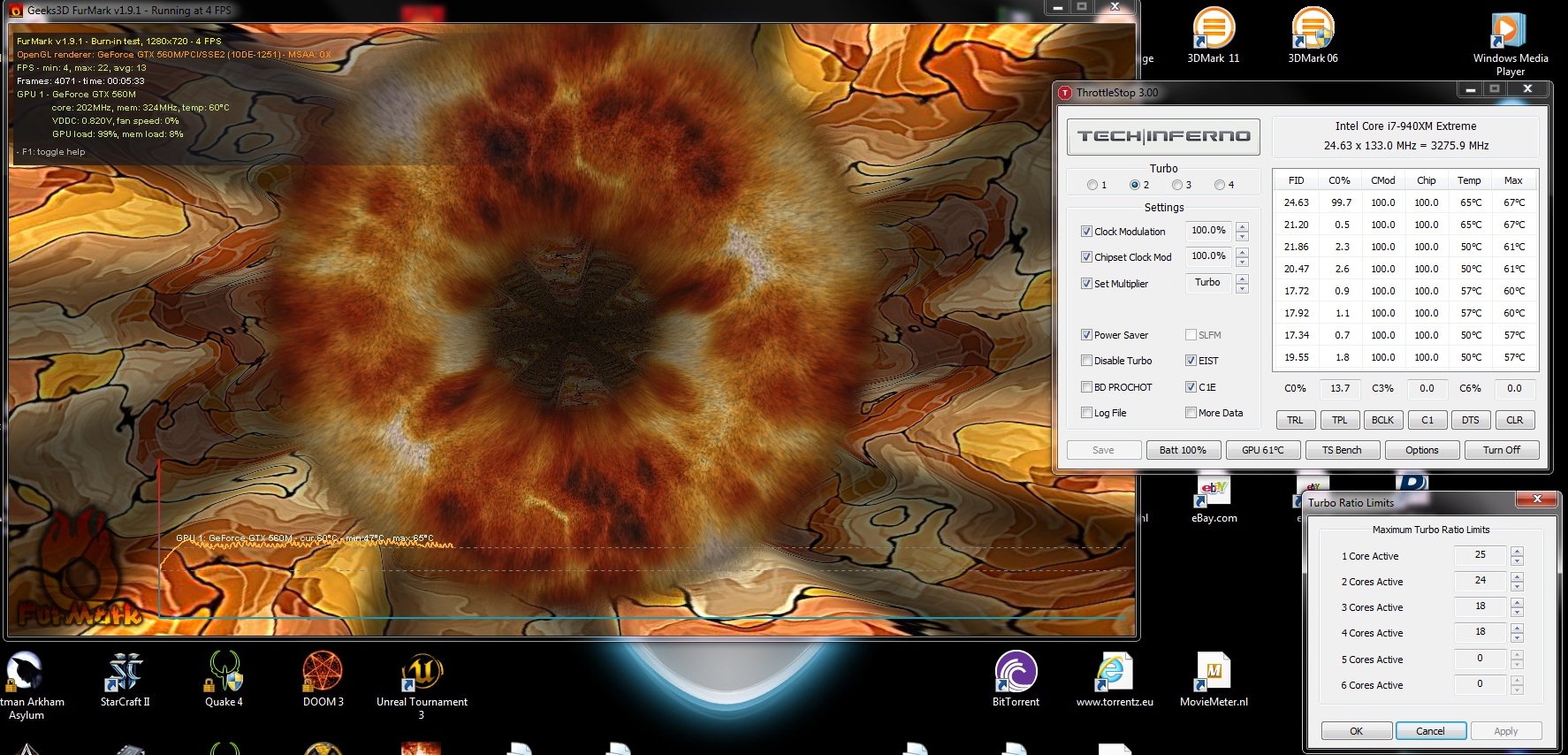Decrease 4 Cores Active ratio down arrow
The width and height of the screenshot is (1568, 755).
(x=1517, y=637)
